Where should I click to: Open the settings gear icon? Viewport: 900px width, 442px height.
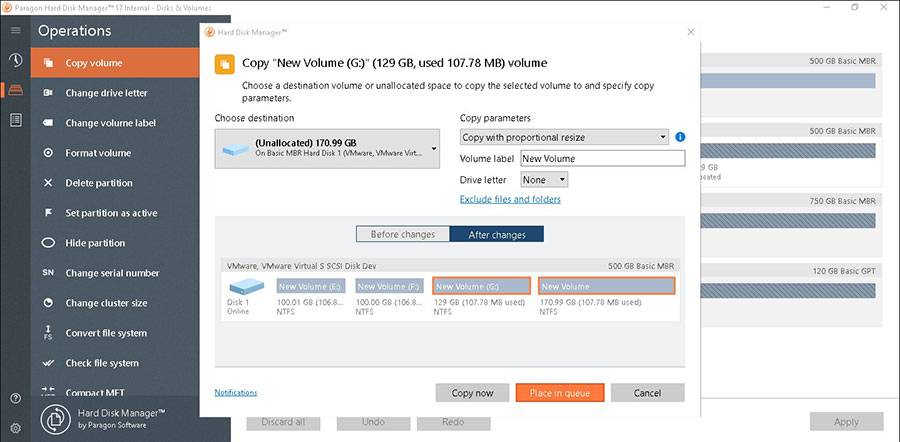click(15, 428)
